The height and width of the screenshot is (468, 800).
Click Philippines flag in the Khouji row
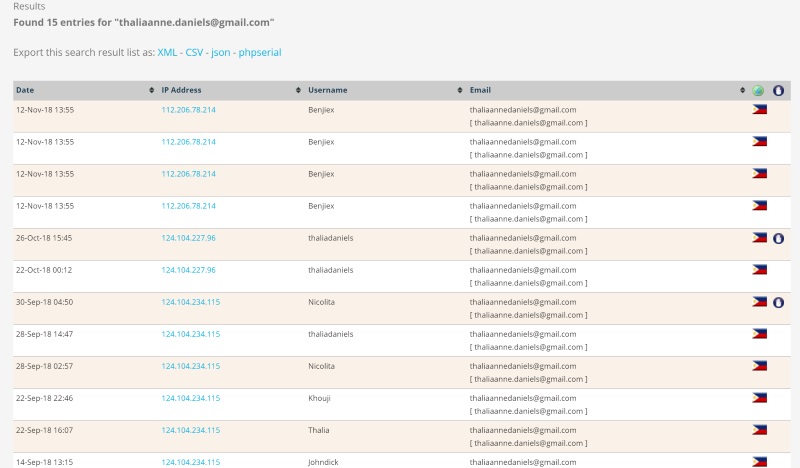click(x=759, y=398)
